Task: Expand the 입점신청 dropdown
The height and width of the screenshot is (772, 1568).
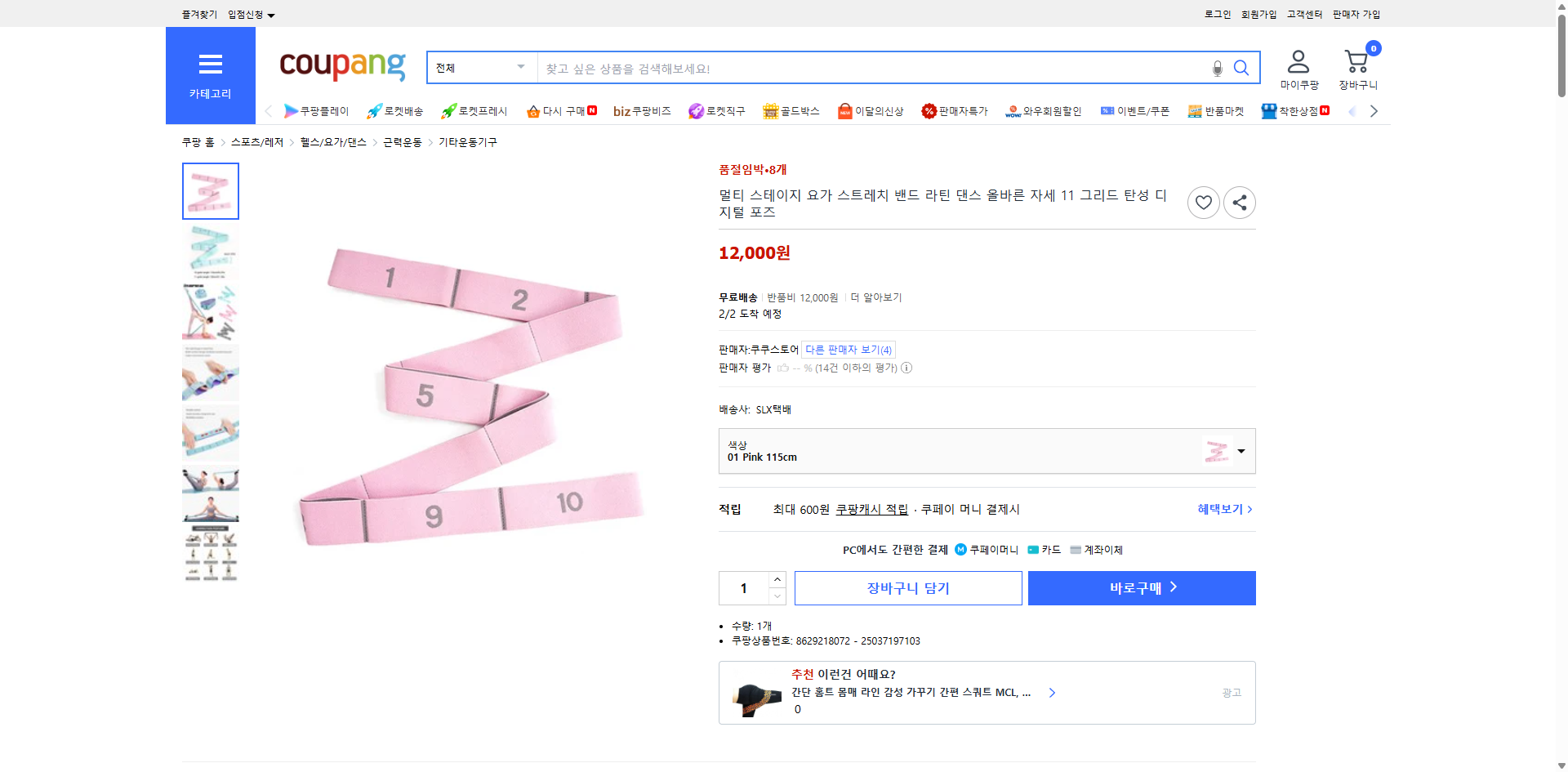Action: (x=250, y=14)
